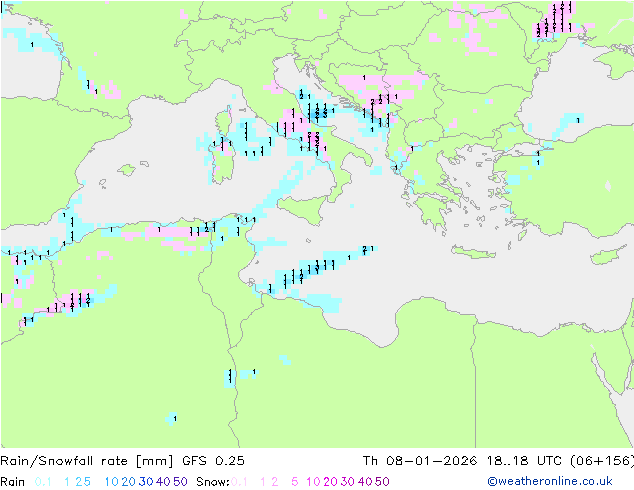Select snow legend value 10
Viewport: 634px width, 490px height.
[x=313, y=482]
